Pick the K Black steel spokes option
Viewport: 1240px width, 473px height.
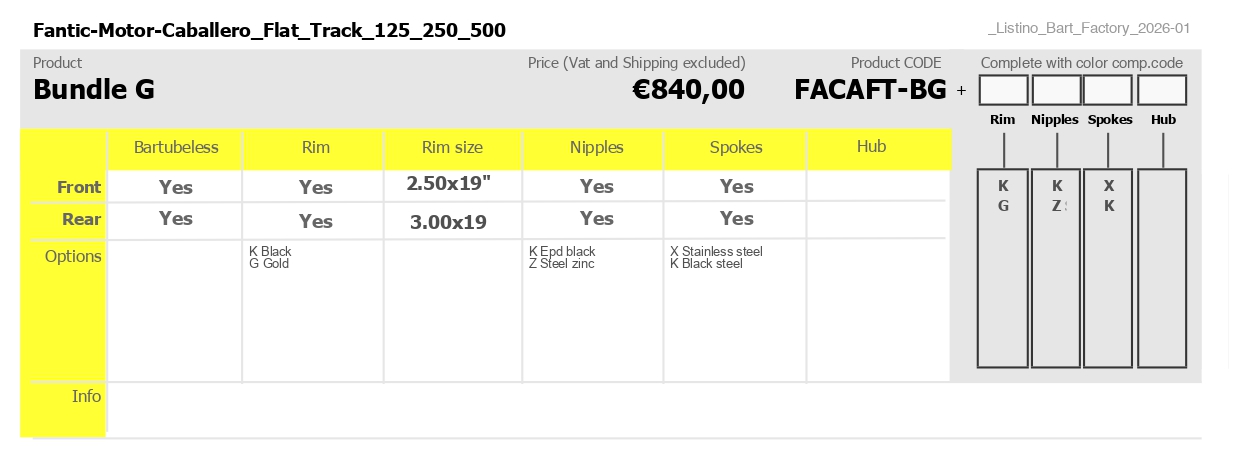tap(706, 264)
